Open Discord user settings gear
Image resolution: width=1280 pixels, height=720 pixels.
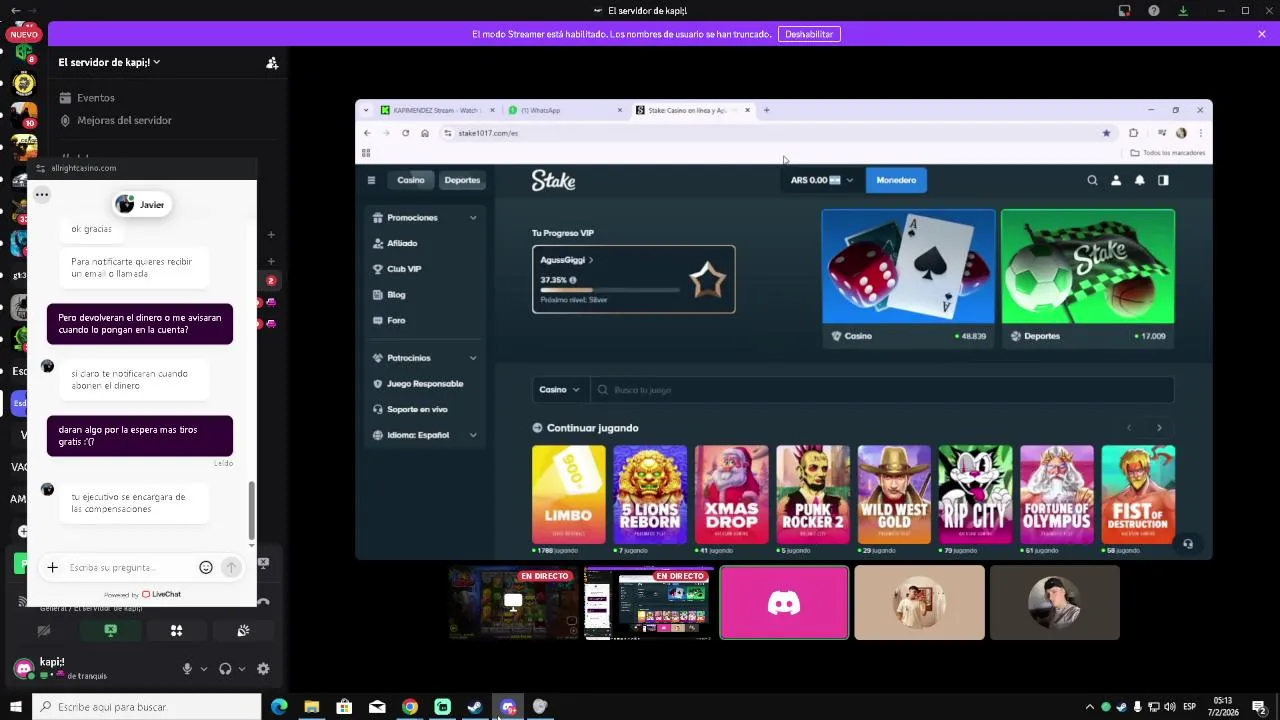coord(263,669)
